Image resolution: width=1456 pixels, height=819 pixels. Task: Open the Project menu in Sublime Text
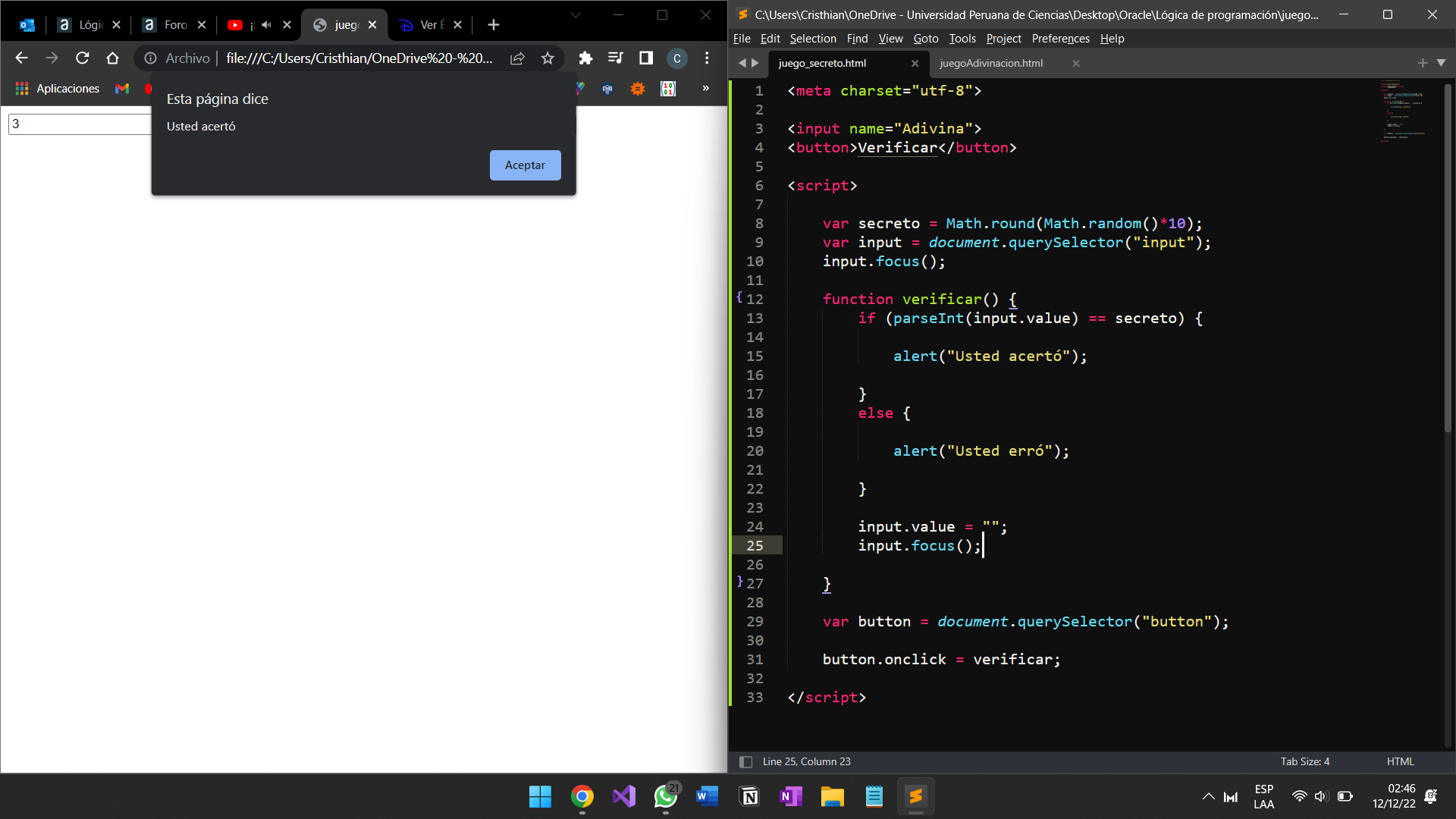[x=1004, y=39]
